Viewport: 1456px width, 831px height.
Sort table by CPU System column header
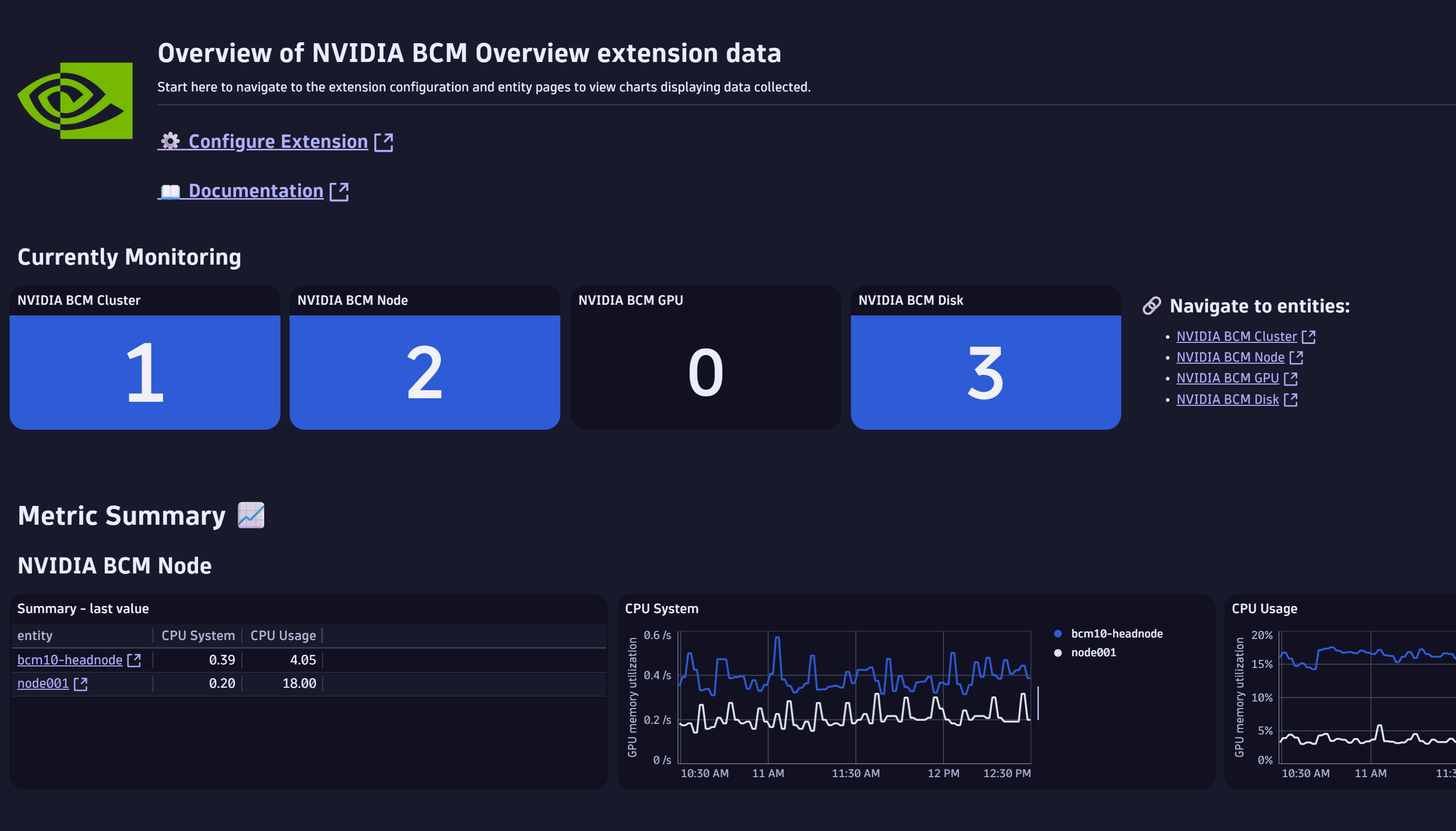(198, 635)
